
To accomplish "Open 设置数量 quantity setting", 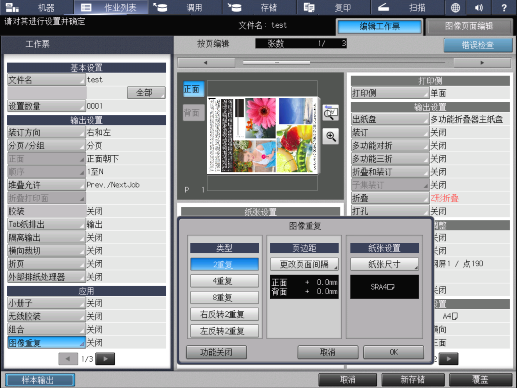I will (x=46, y=106).
